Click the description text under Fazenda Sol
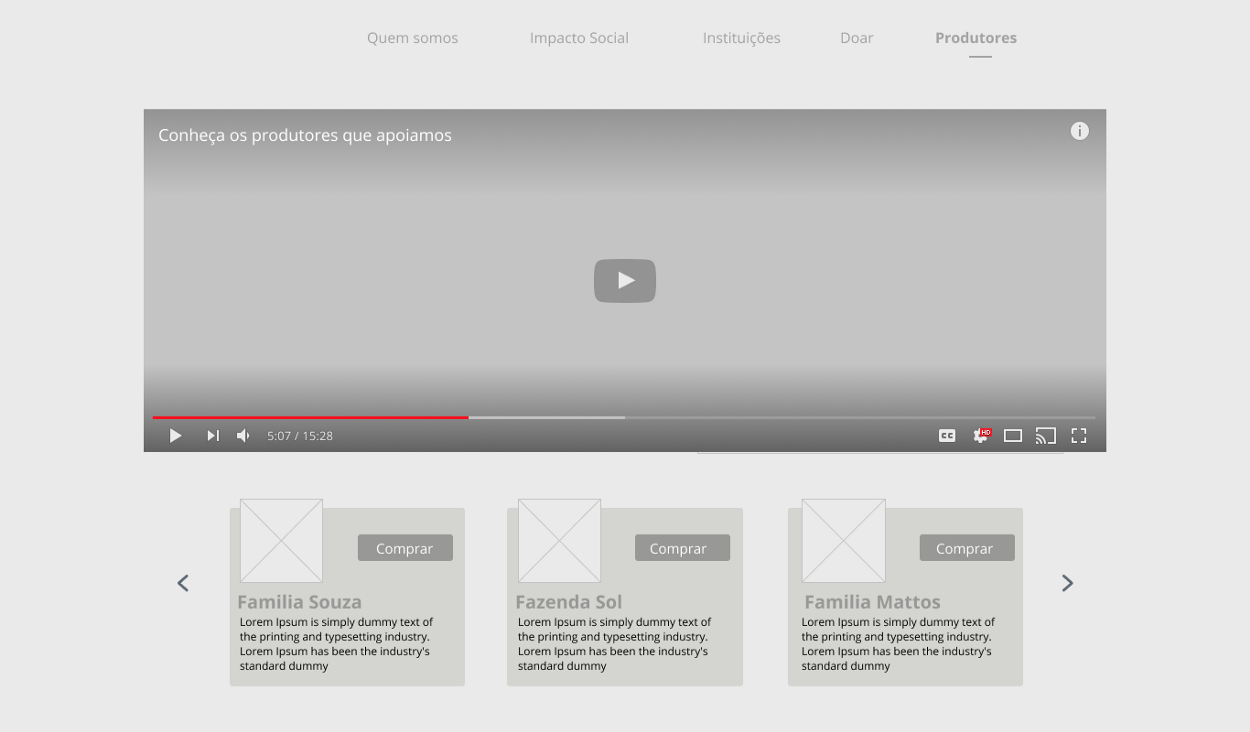 [614, 644]
